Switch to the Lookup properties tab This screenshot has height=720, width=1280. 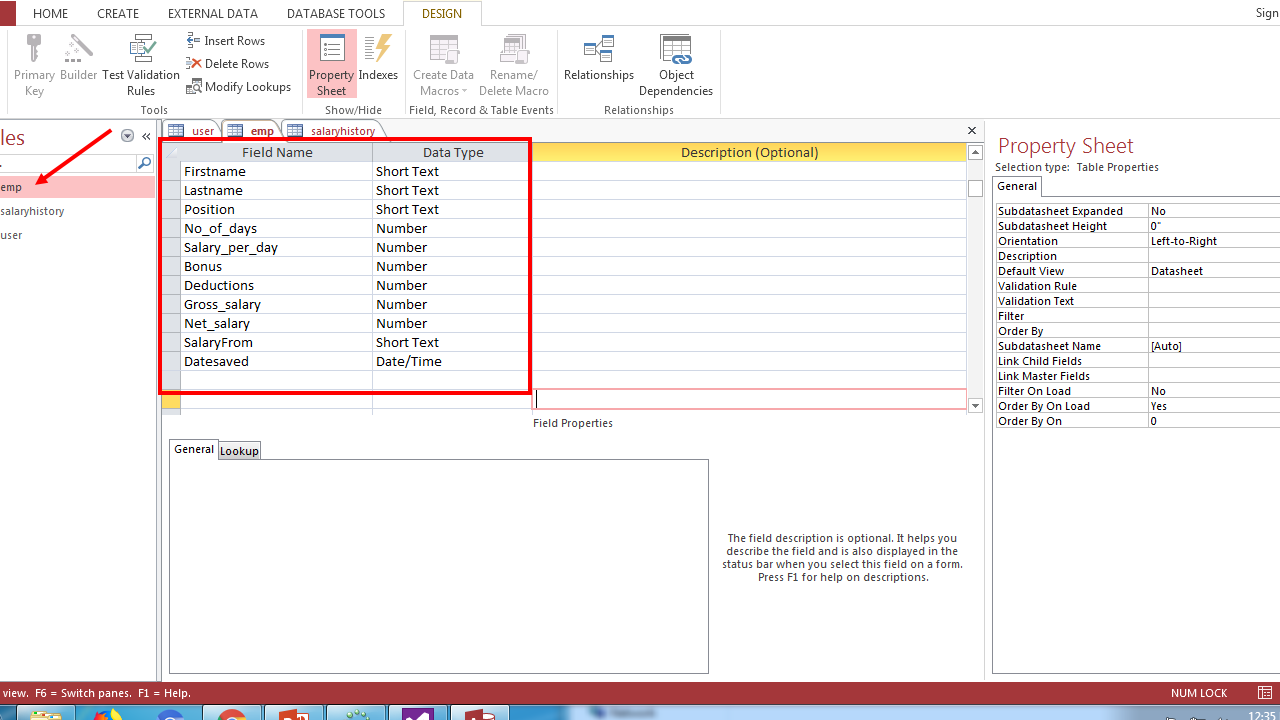[x=239, y=450]
